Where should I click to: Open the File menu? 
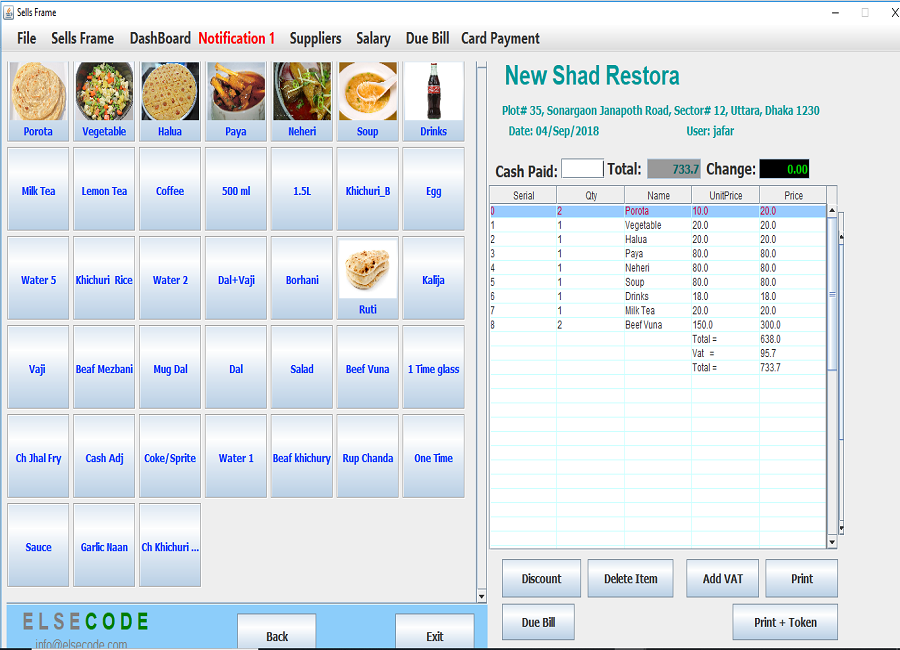coord(27,38)
